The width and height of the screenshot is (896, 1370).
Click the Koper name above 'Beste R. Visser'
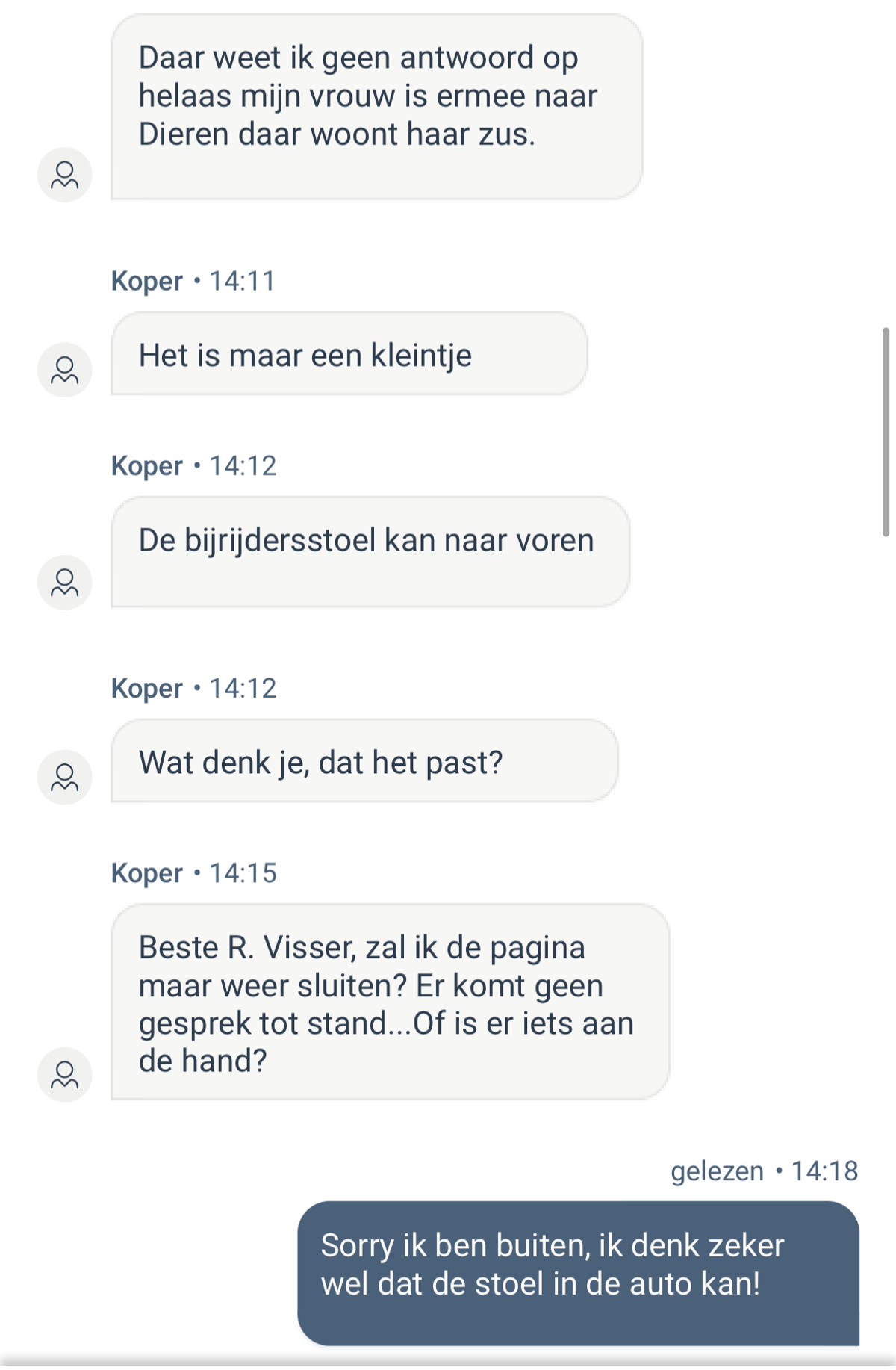pos(147,873)
